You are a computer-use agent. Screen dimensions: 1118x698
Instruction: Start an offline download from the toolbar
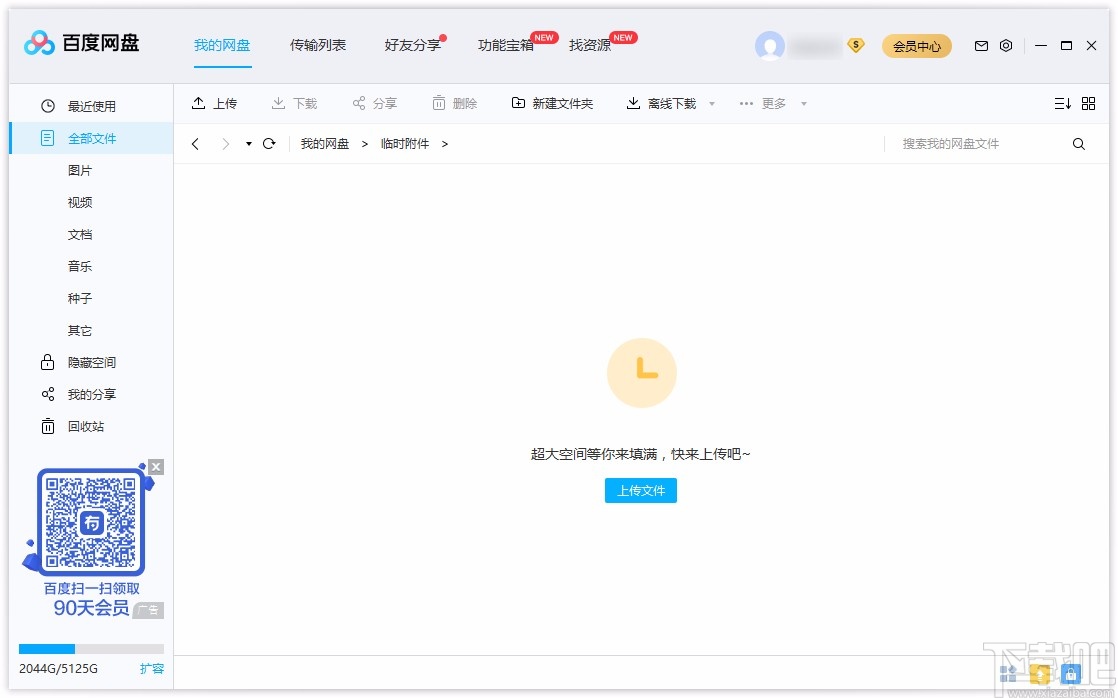pos(661,103)
